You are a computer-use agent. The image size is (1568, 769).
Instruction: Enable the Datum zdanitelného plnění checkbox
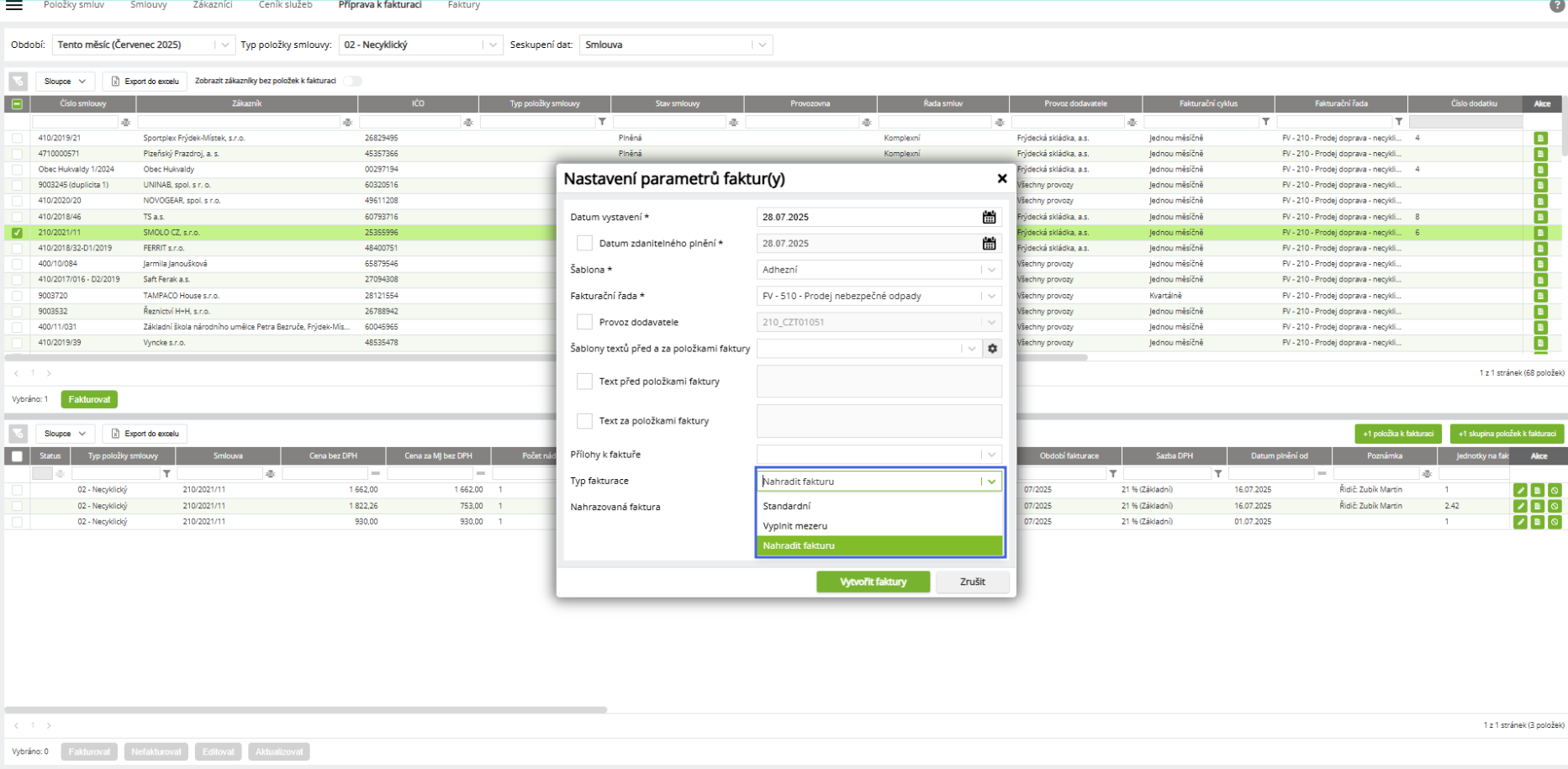click(x=584, y=244)
